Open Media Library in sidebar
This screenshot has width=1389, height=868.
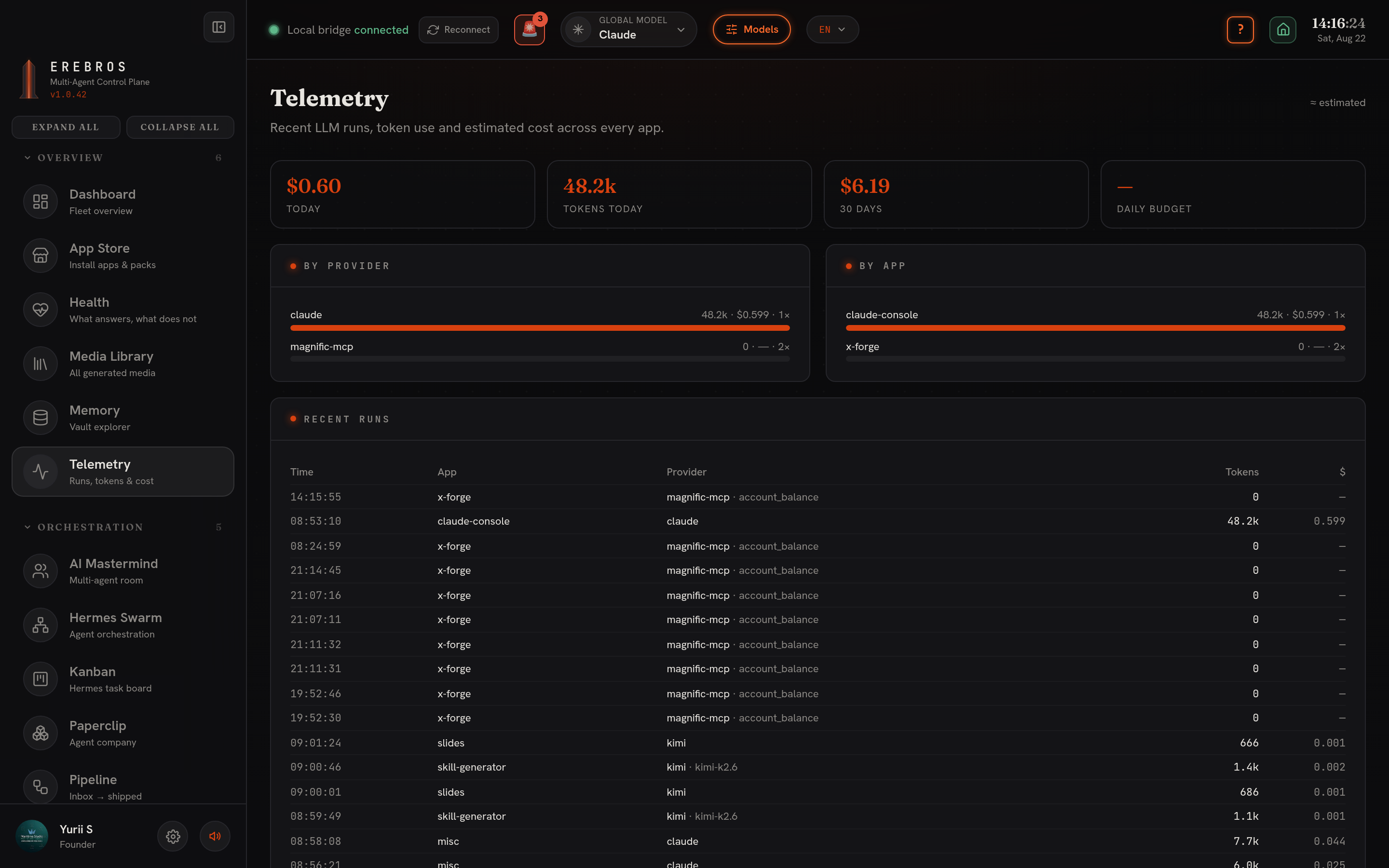click(x=123, y=364)
